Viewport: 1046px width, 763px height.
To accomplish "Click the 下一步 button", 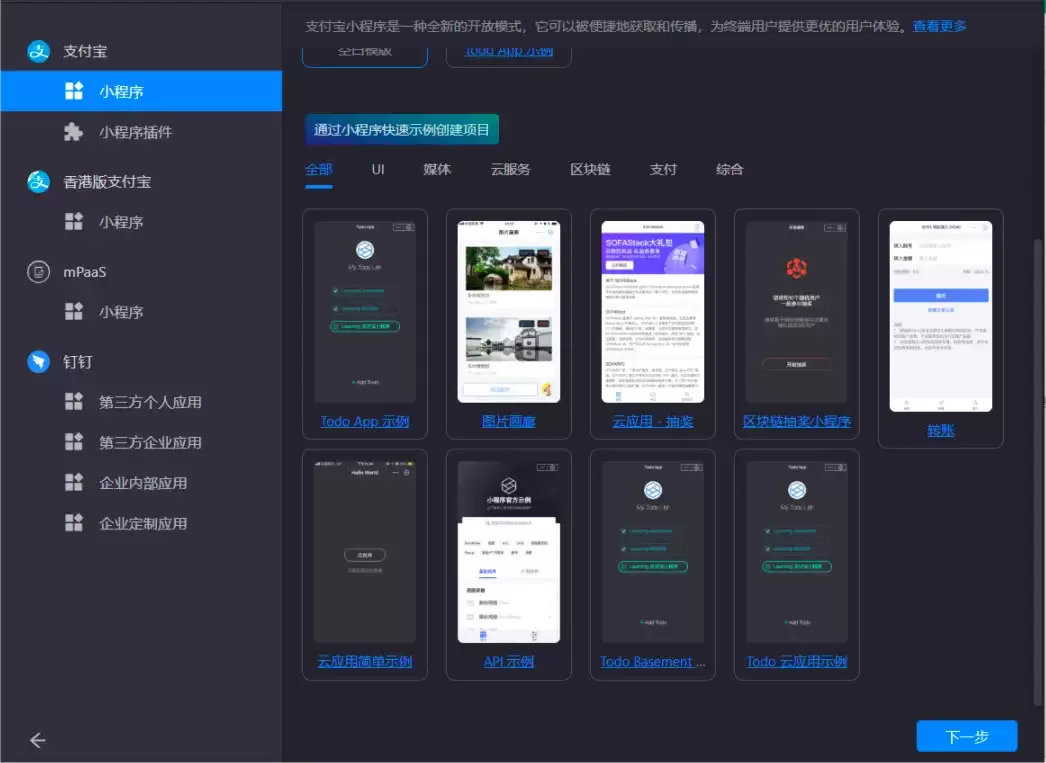I will pos(967,736).
